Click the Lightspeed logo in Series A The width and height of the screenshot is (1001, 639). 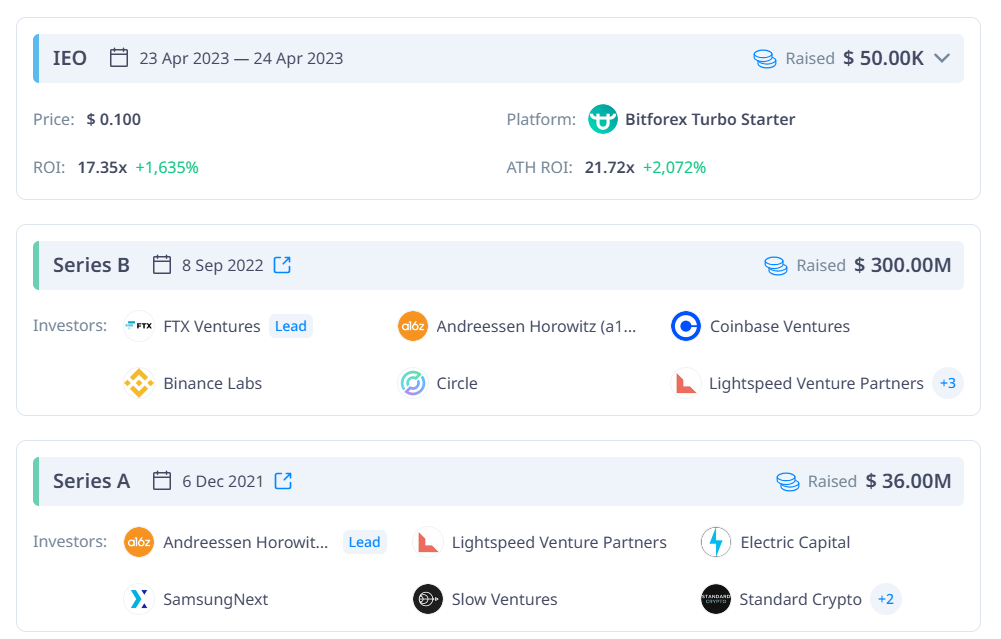pyautogui.click(x=428, y=542)
